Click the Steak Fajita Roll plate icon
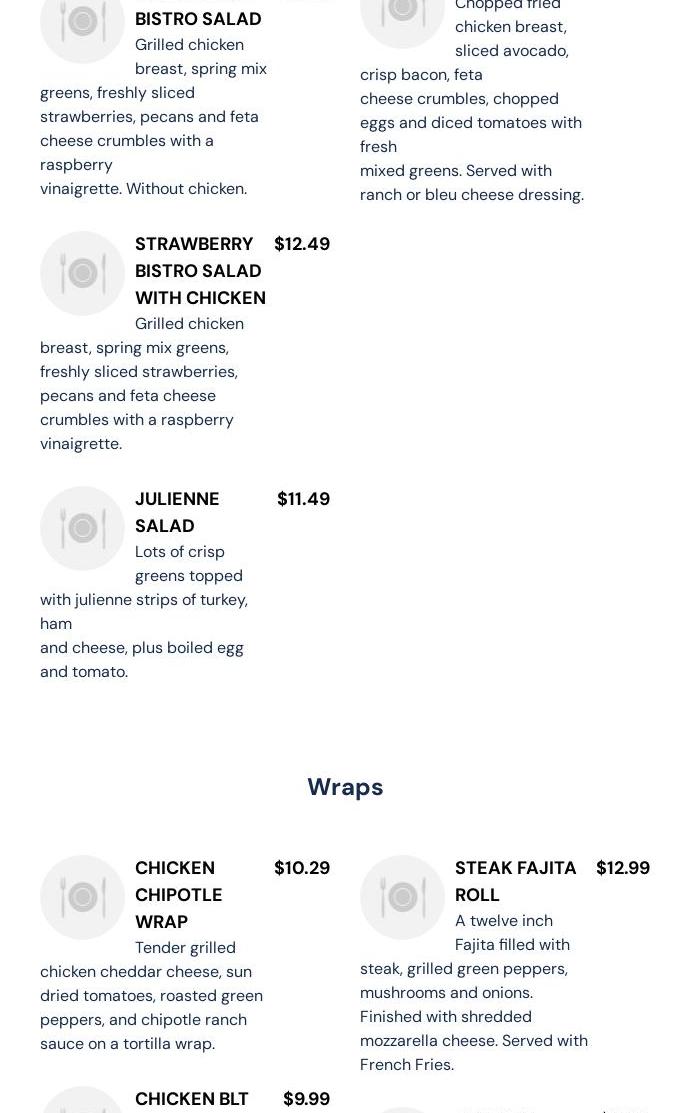690x1113 pixels. [402, 897]
